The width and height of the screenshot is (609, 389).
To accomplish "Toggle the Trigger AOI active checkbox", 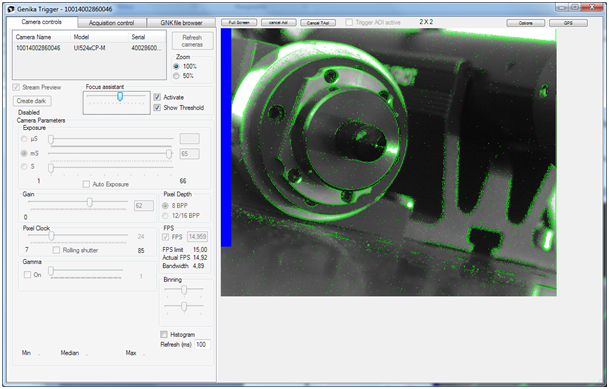I will coord(349,23).
